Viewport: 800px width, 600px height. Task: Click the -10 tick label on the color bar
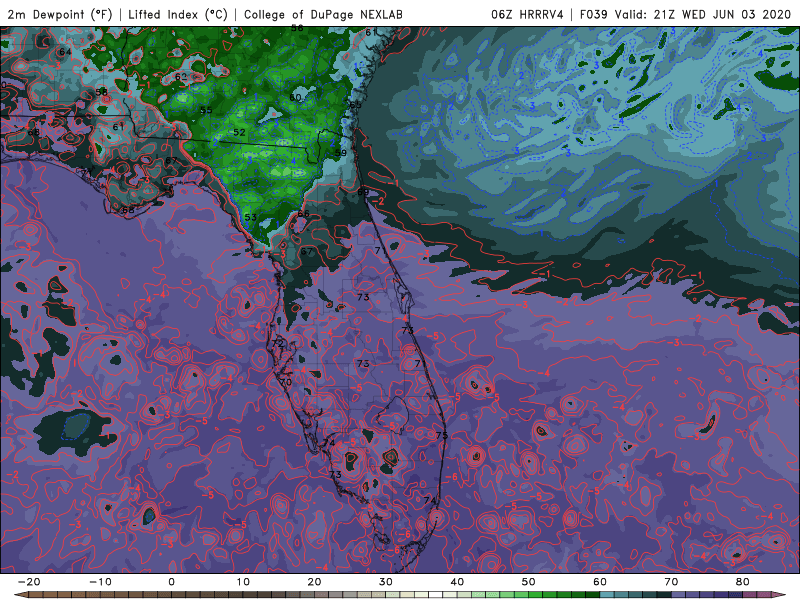100,582
